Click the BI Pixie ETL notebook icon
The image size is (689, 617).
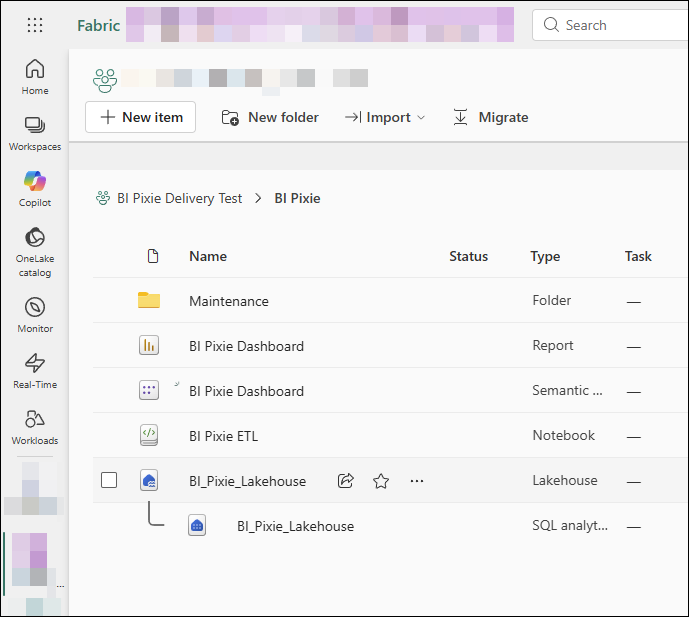(149, 435)
